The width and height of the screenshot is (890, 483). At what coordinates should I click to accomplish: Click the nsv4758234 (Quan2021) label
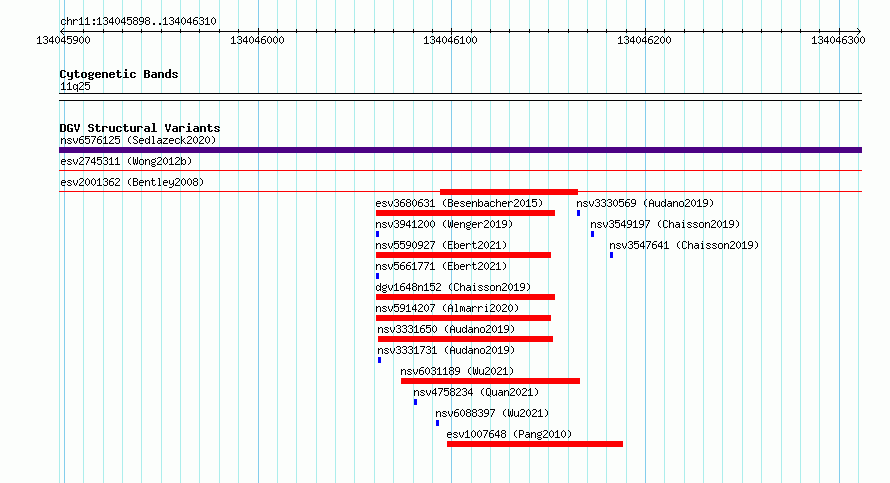coord(476,392)
